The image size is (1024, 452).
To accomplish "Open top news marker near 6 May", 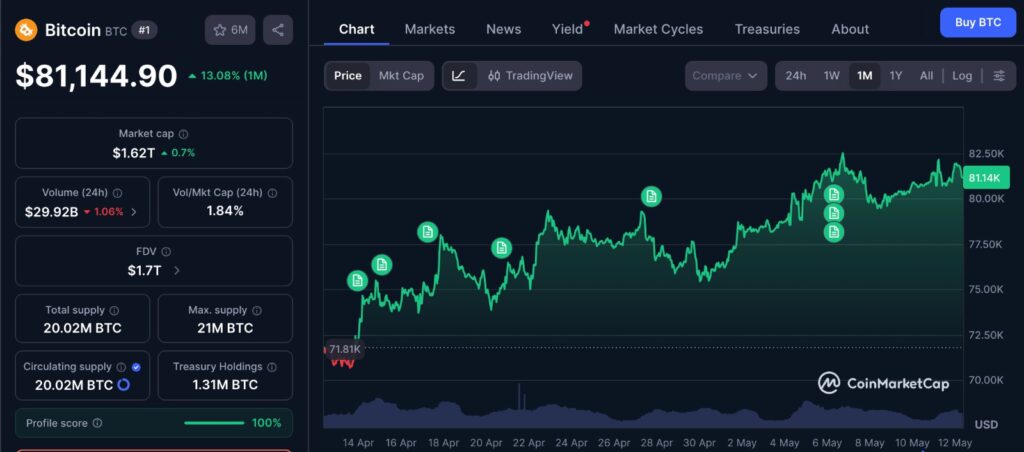I will [x=833, y=194].
